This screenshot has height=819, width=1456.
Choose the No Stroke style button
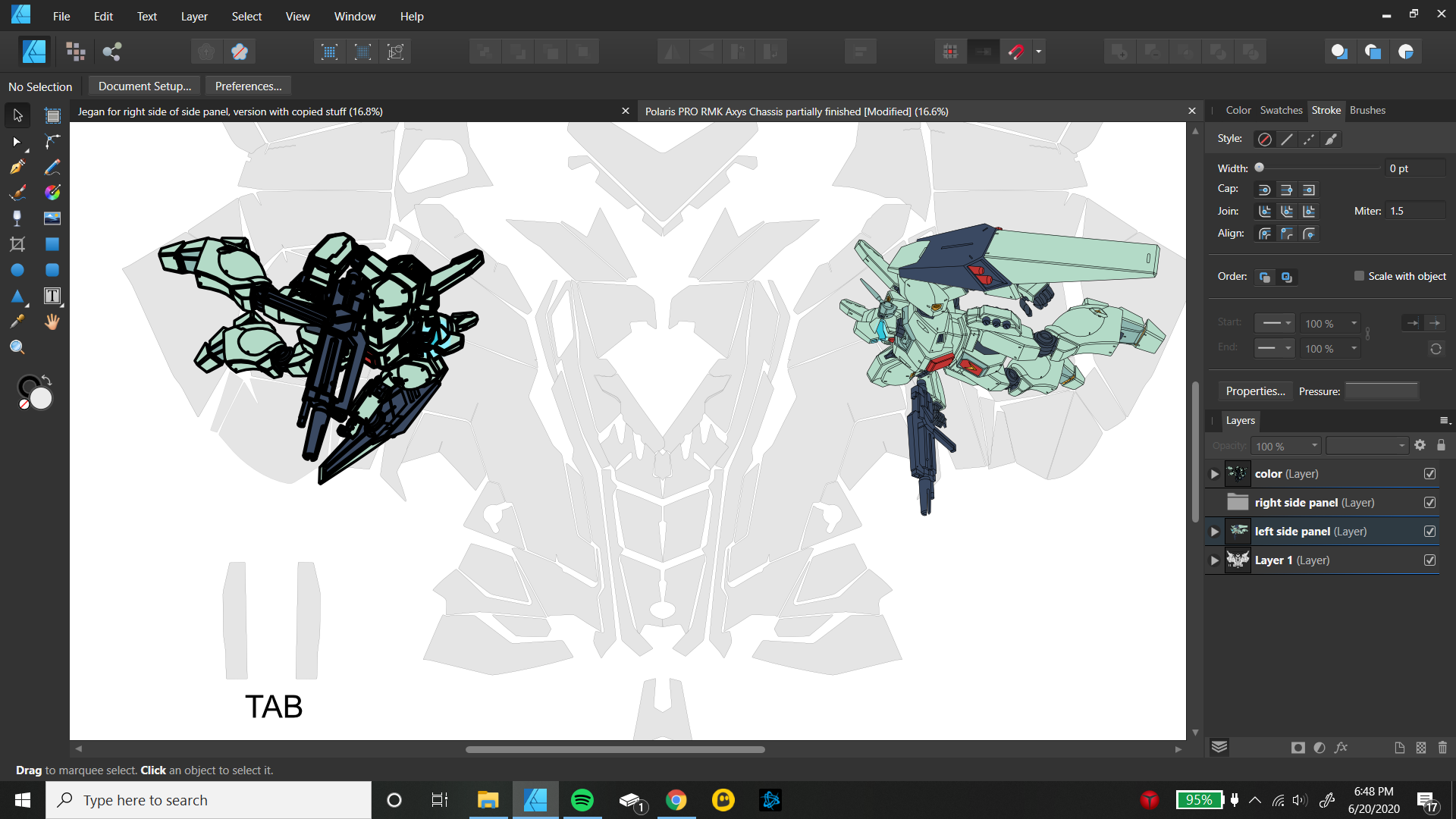click(1264, 139)
